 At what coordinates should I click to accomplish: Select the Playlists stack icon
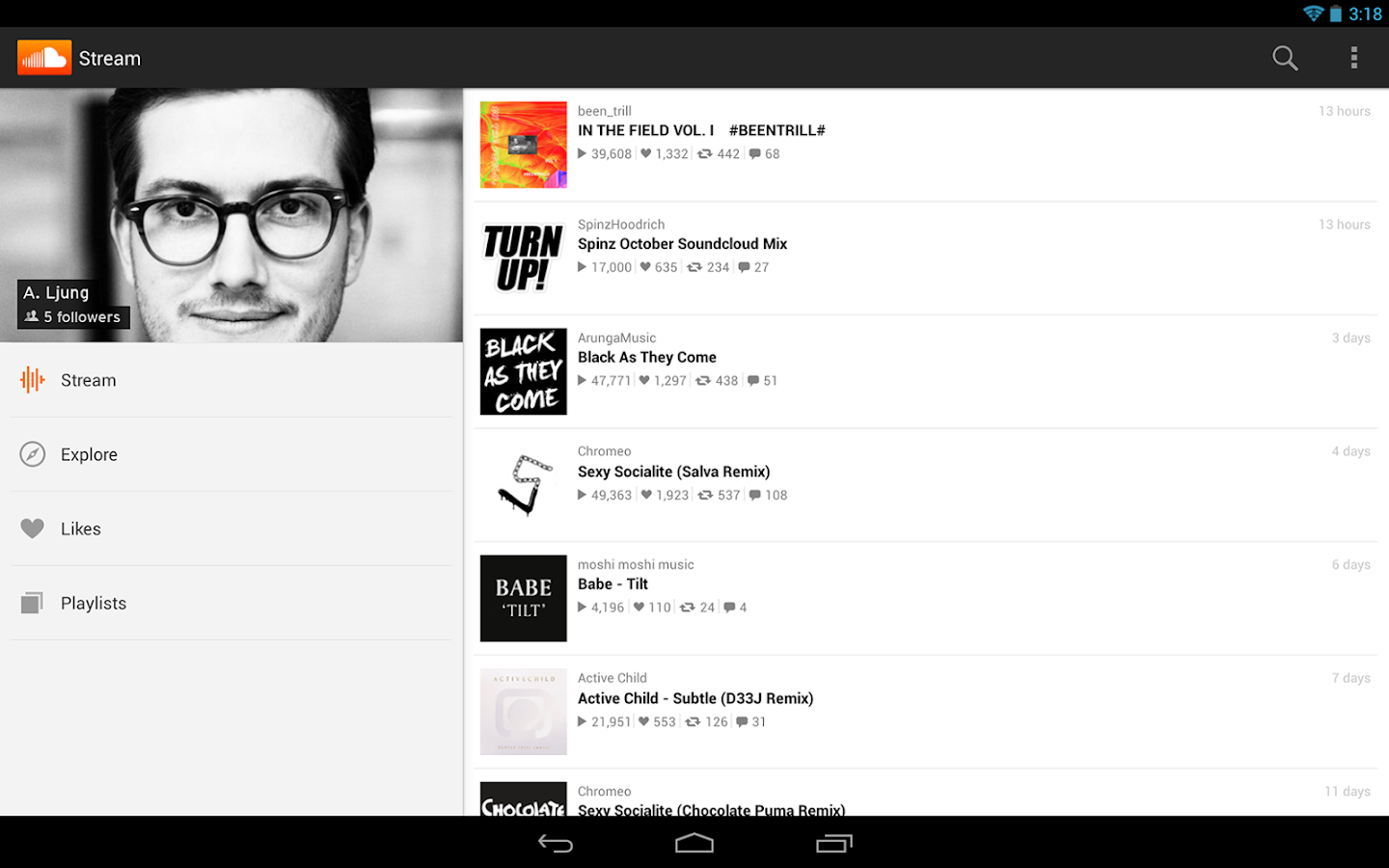33,603
